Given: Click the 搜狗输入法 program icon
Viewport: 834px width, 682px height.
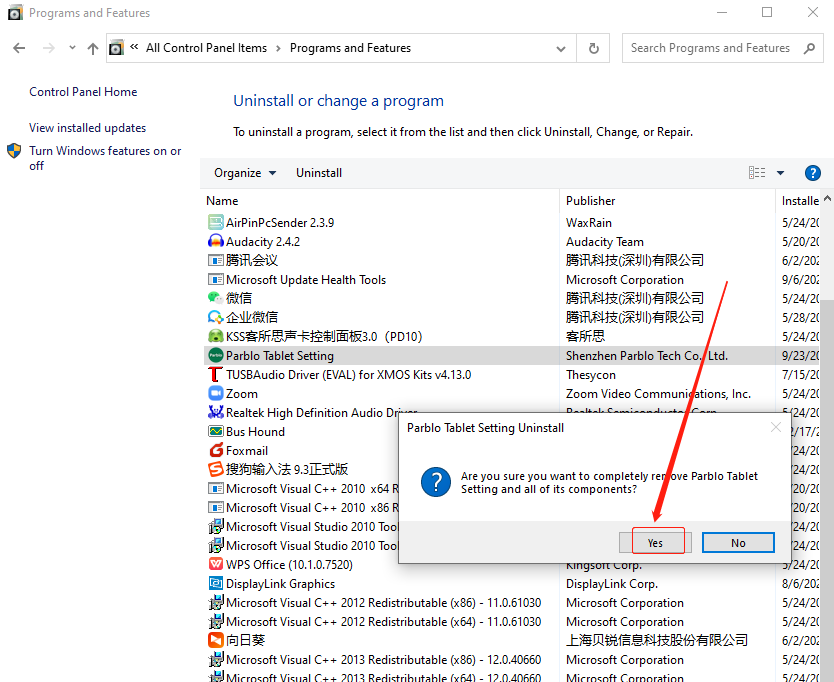Looking at the screenshot, I should [x=215, y=469].
